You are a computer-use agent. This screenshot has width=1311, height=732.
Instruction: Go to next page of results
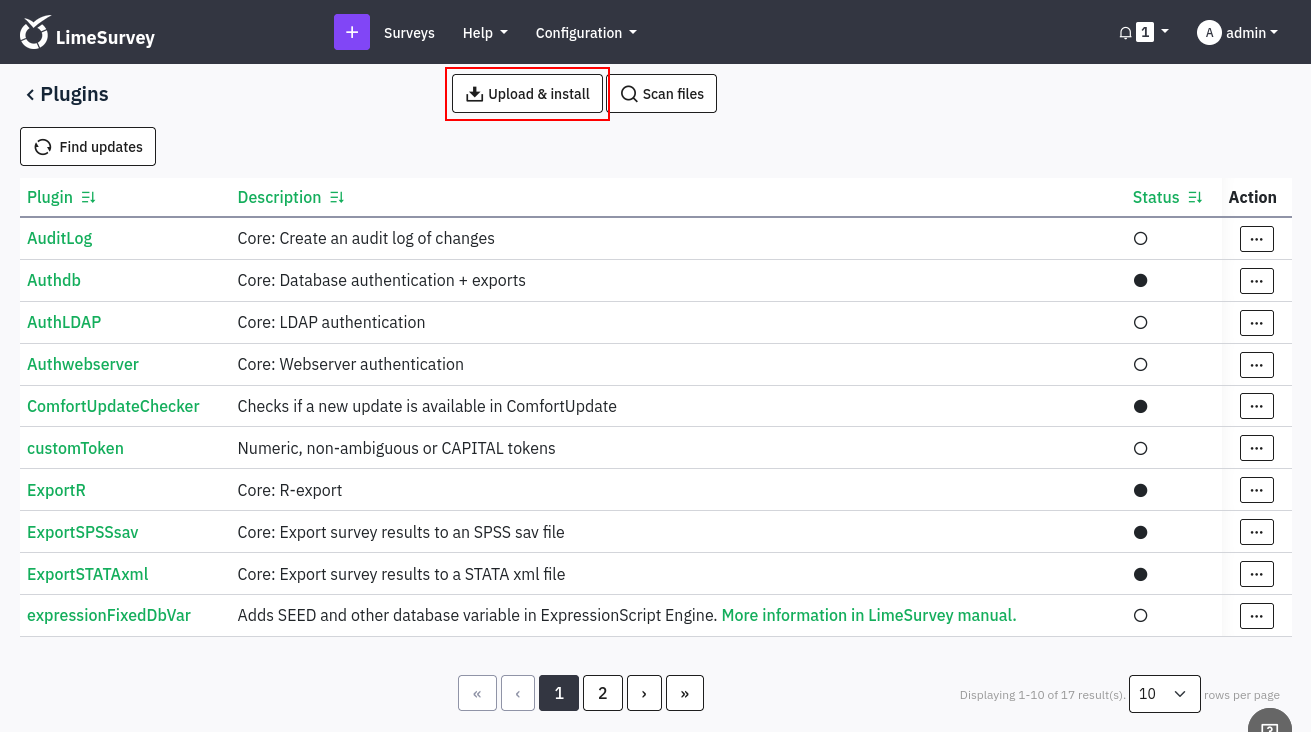point(644,693)
